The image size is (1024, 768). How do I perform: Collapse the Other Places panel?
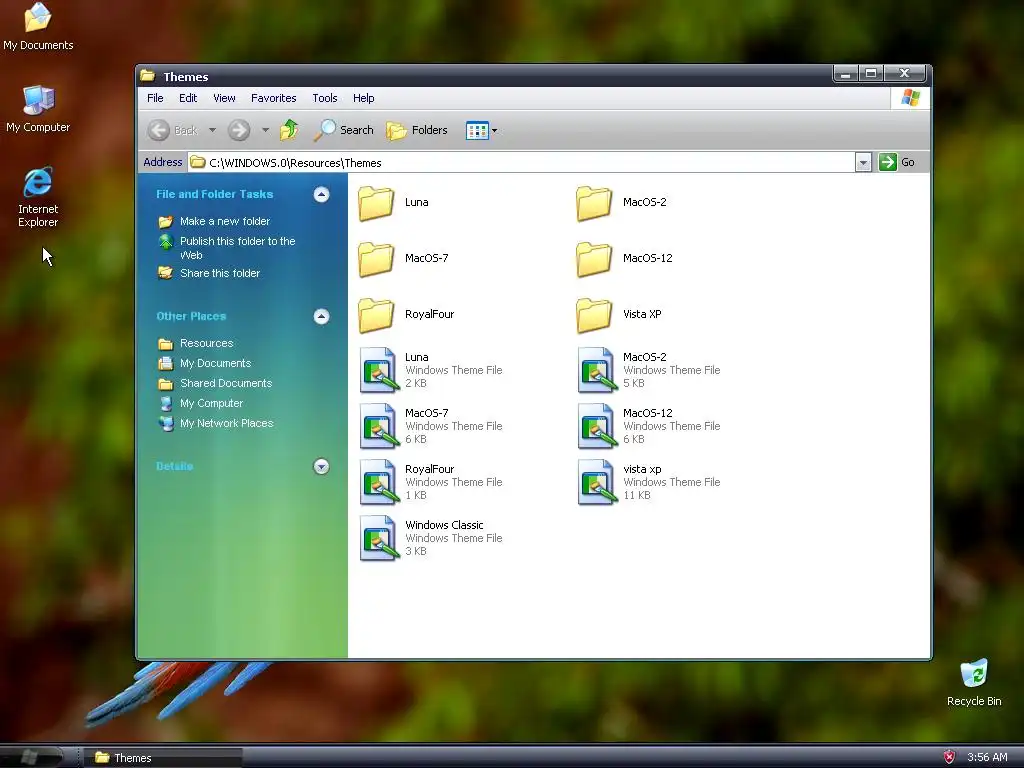[x=321, y=317]
